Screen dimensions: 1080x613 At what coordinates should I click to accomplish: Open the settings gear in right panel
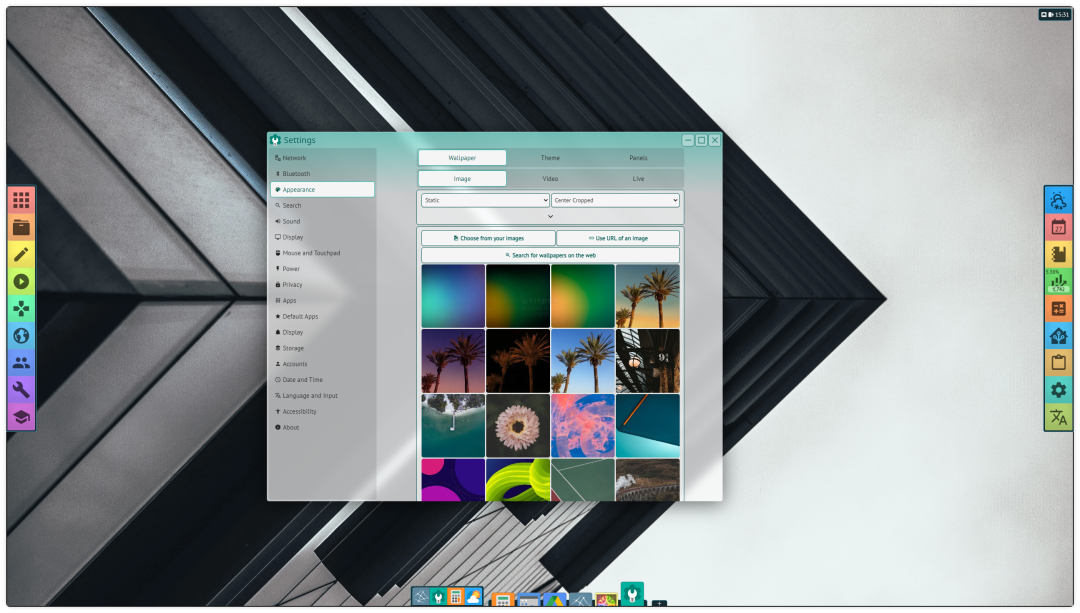[1058, 390]
